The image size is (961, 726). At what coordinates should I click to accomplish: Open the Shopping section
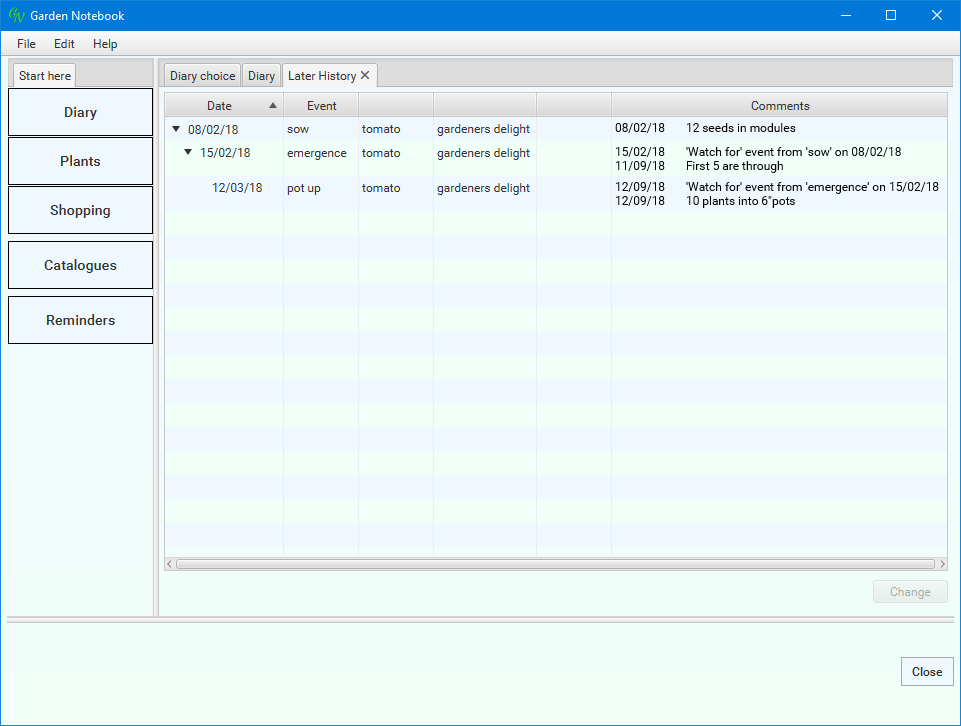click(80, 210)
